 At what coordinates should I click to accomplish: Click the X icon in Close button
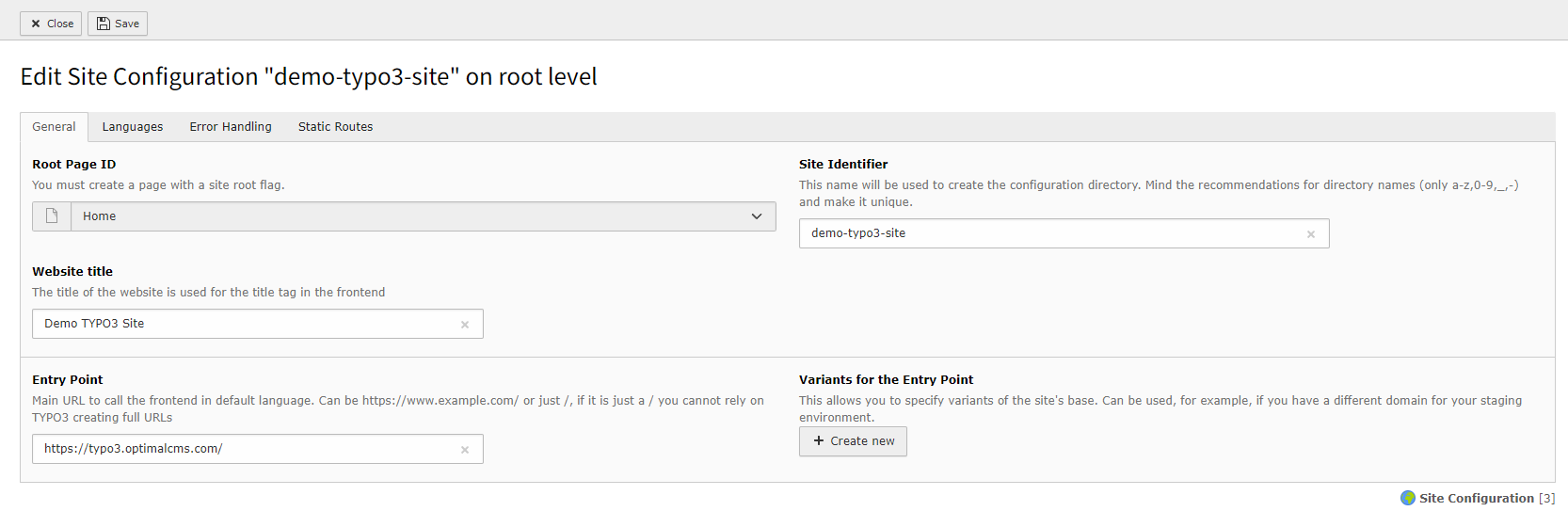(36, 24)
